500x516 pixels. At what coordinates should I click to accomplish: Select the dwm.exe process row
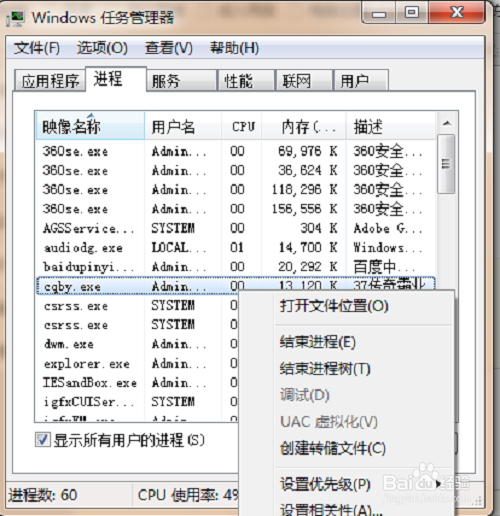click(137, 344)
